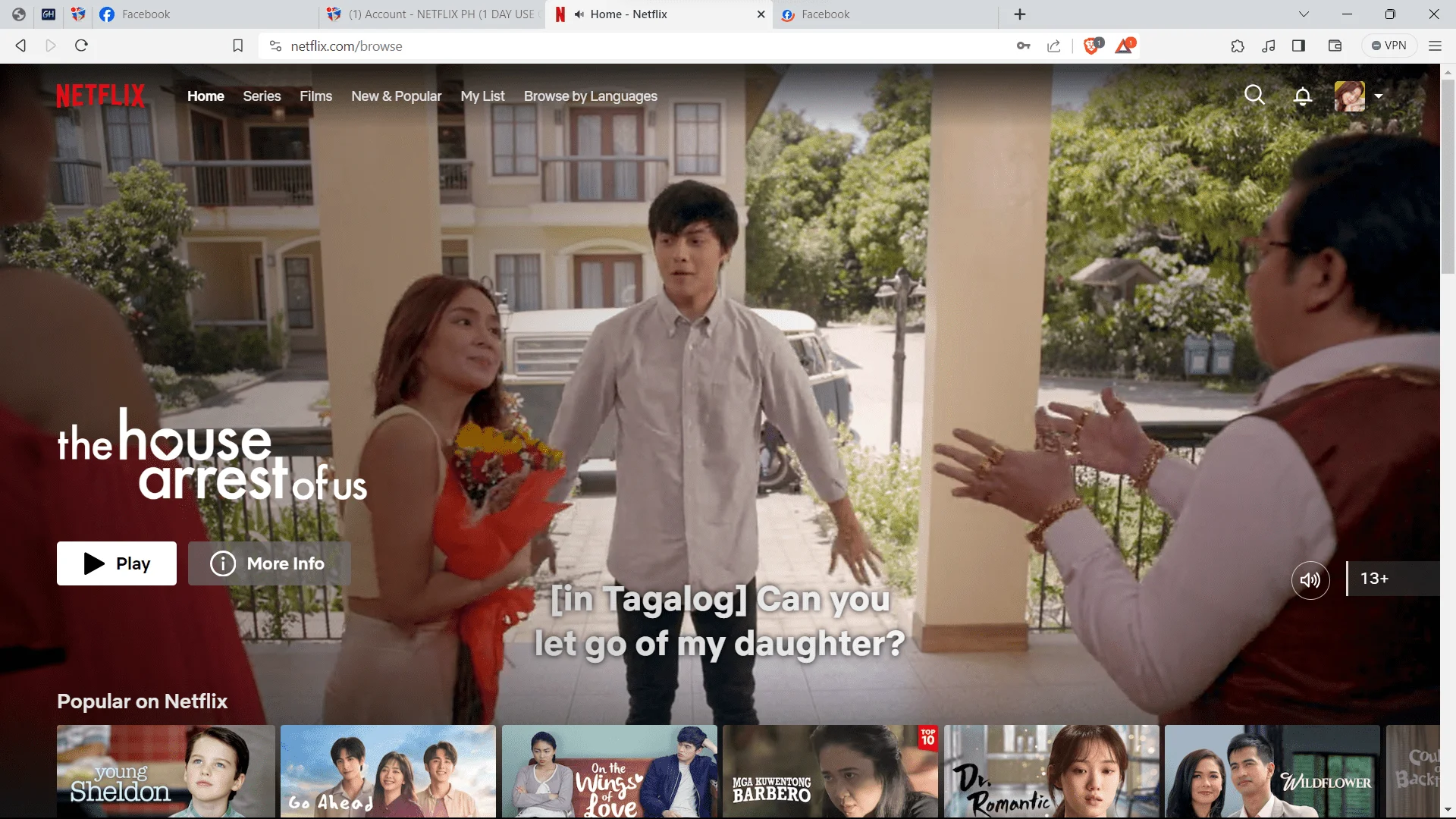Select Wildflower thumbnail
Image resolution: width=1456 pixels, height=819 pixels.
click(1272, 771)
